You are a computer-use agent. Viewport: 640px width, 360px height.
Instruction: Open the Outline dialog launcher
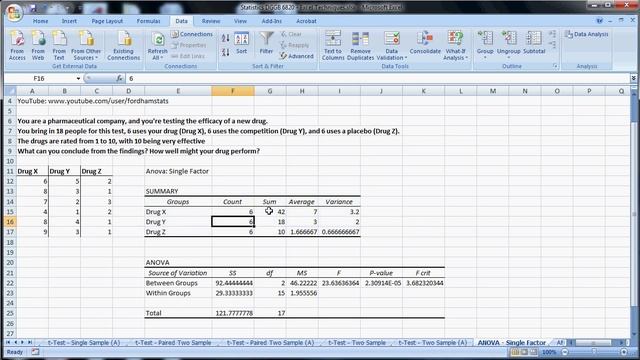tap(555, 66)
